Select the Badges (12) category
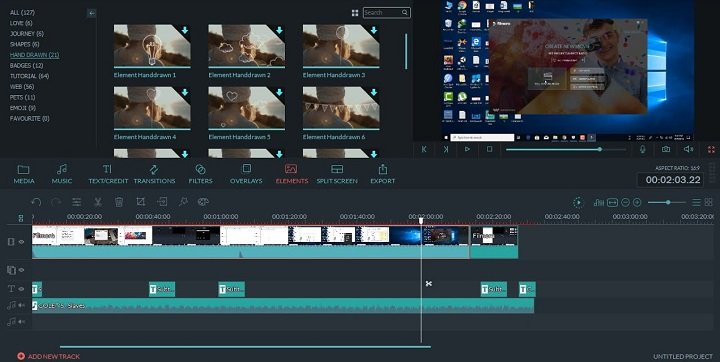 [x=27, y=66]
